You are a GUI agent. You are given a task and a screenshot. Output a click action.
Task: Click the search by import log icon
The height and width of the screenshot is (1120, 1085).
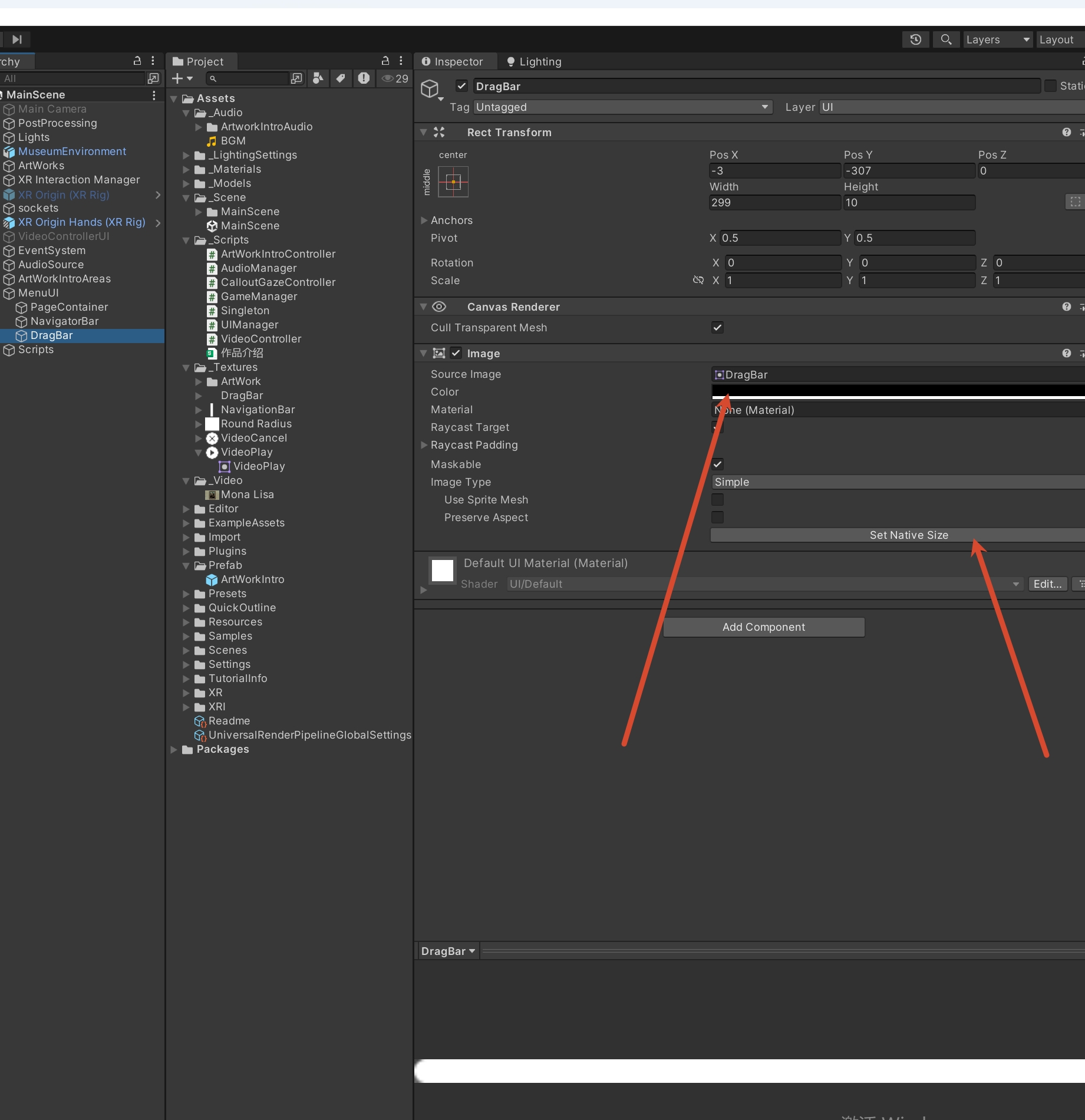click(364, 78)
